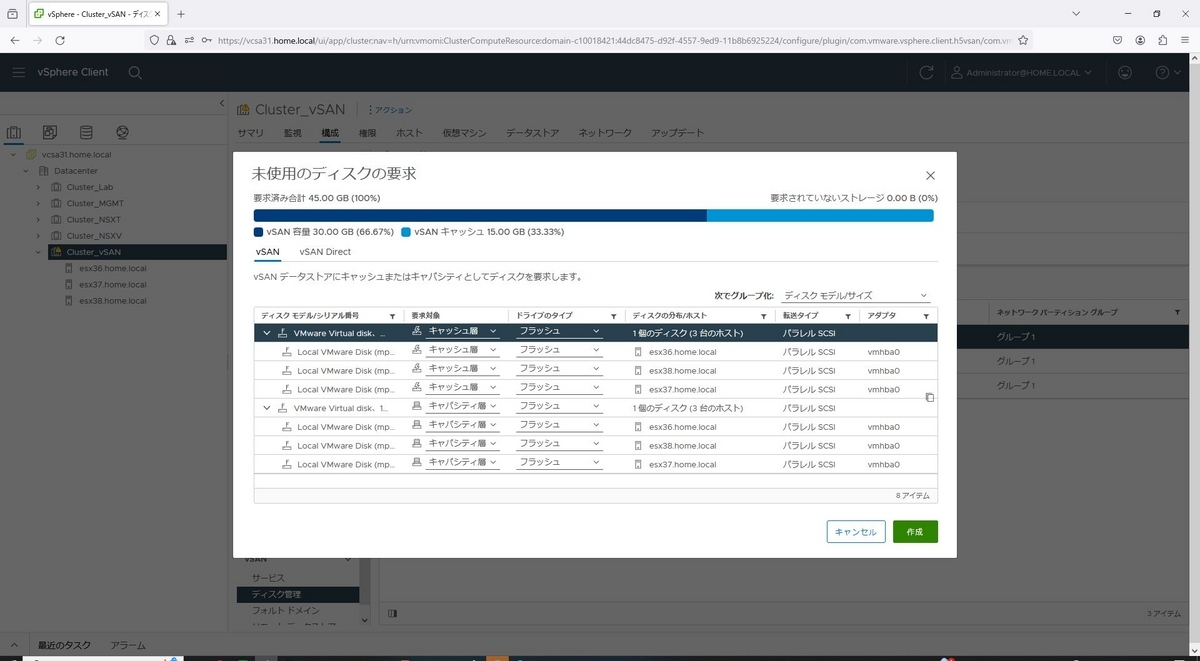Expand the Cluster_NSXT tree node
Viewport: 1200px width, 661px height.
point(38,219)
